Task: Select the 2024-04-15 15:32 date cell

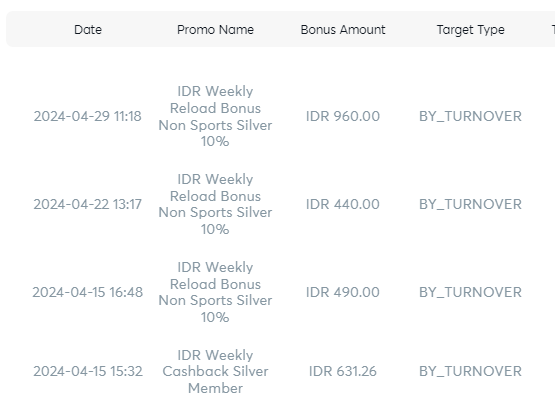Action: pos(88,371)
